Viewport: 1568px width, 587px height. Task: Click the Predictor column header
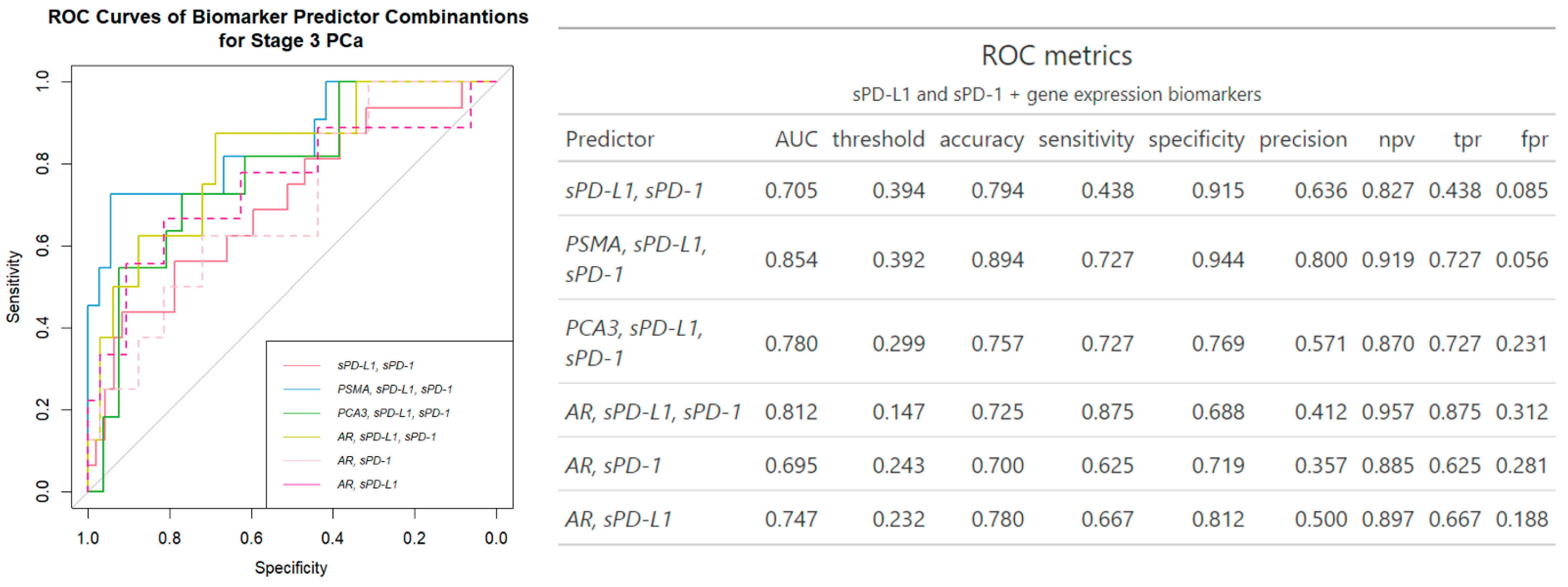[x=609, y=139]
